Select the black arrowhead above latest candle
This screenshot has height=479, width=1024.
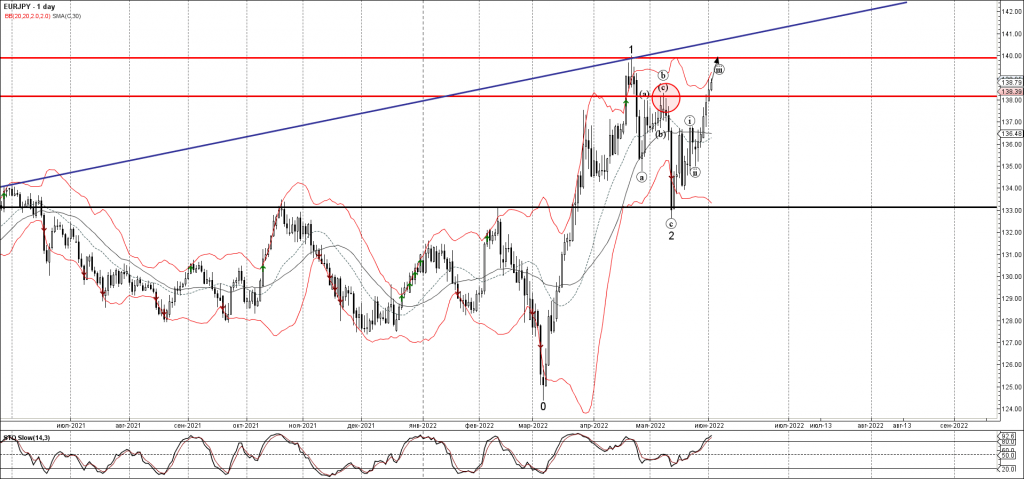coord(718,60)
